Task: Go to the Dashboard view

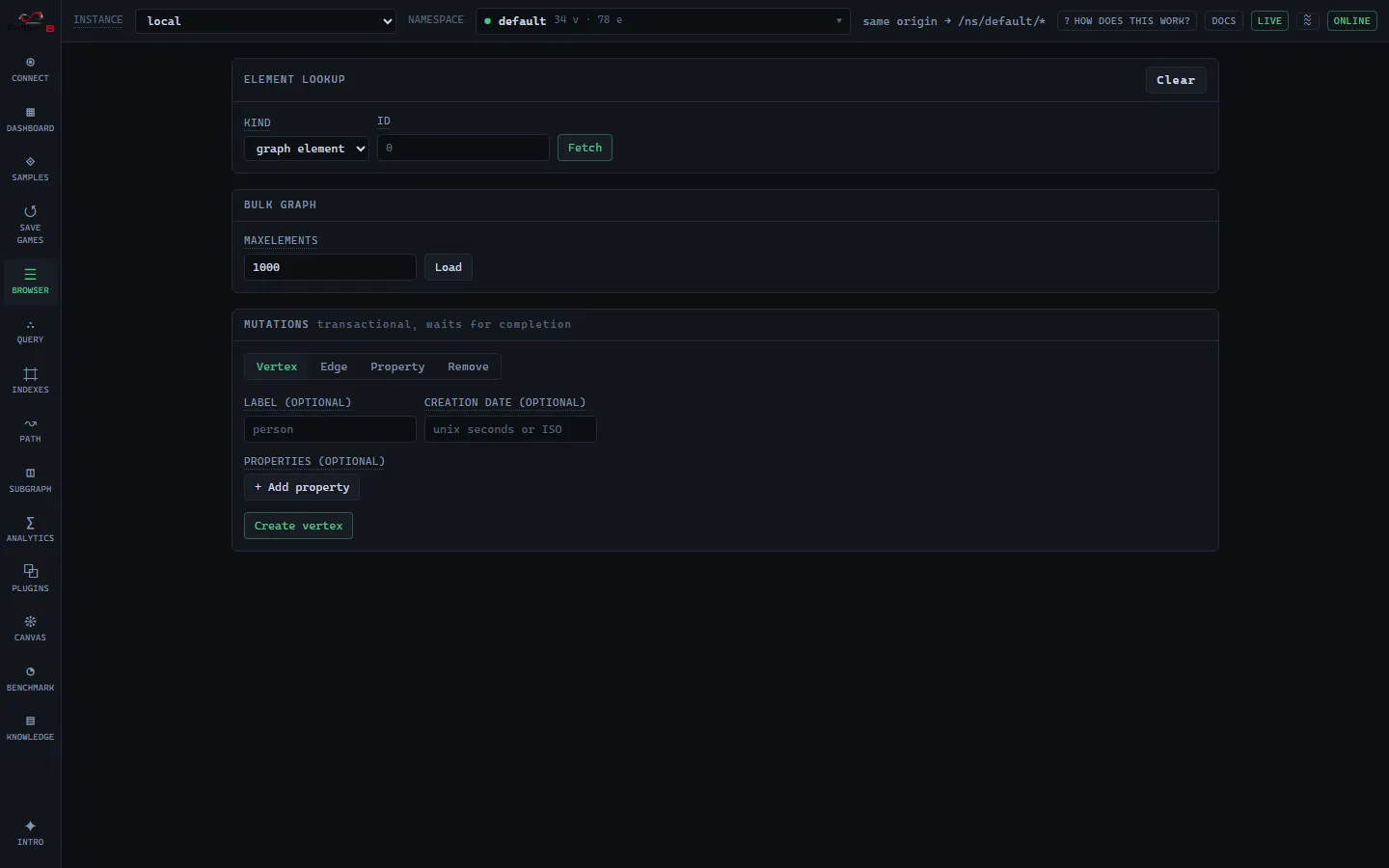Action: 30,120
